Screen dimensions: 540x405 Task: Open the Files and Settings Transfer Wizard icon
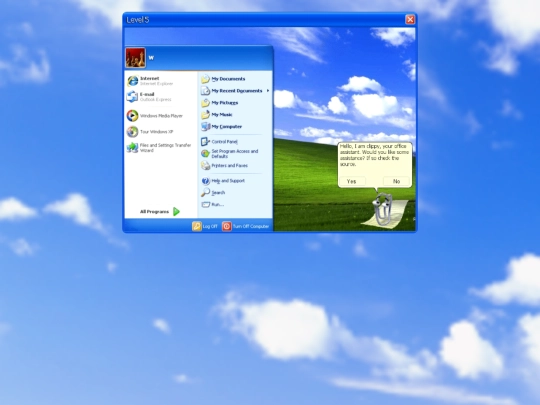tap(133, 147)
